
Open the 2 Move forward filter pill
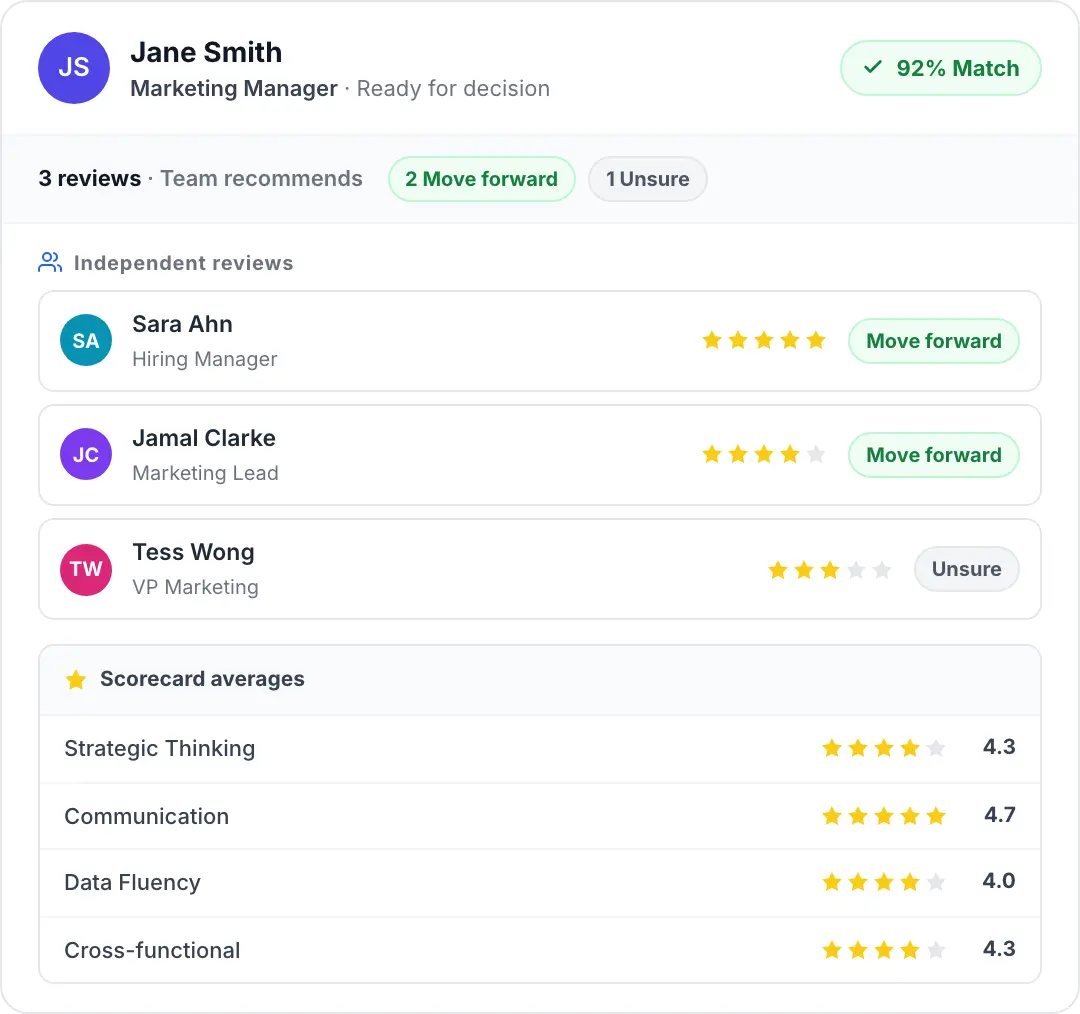tap(482, 179)
